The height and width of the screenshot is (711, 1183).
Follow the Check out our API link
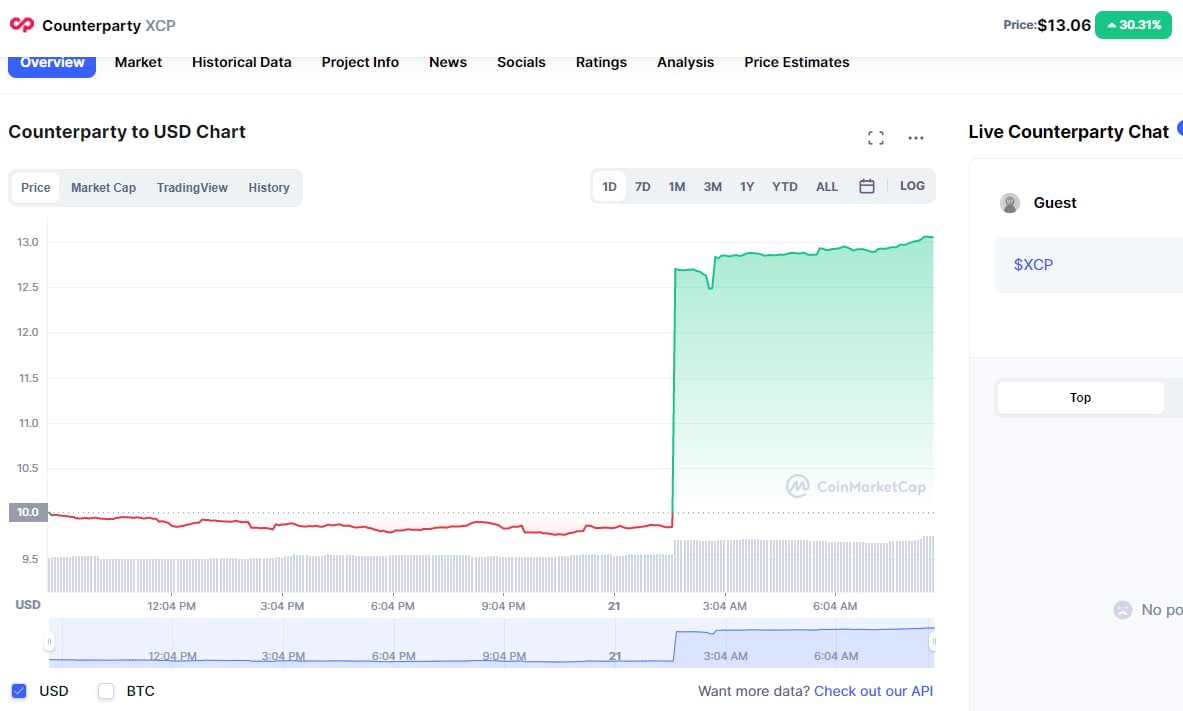pos(873,691)
